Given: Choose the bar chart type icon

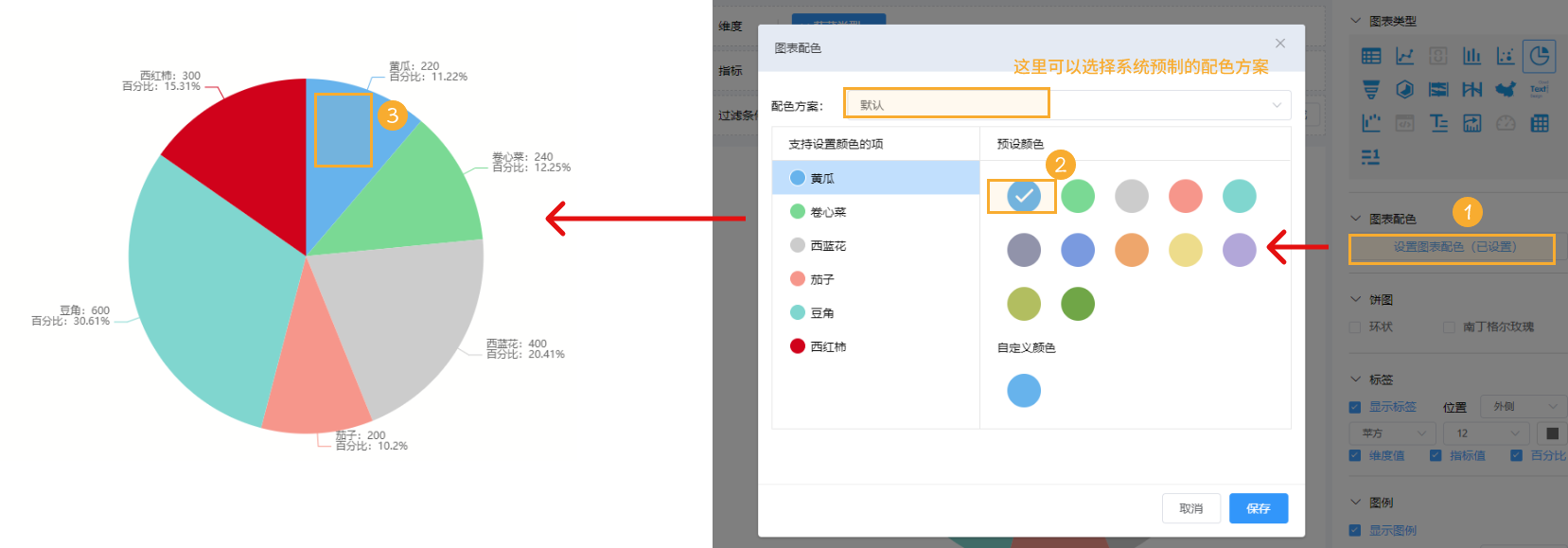Looking at the screenshot, I should pyautogui.click(x=1471, y=57).
